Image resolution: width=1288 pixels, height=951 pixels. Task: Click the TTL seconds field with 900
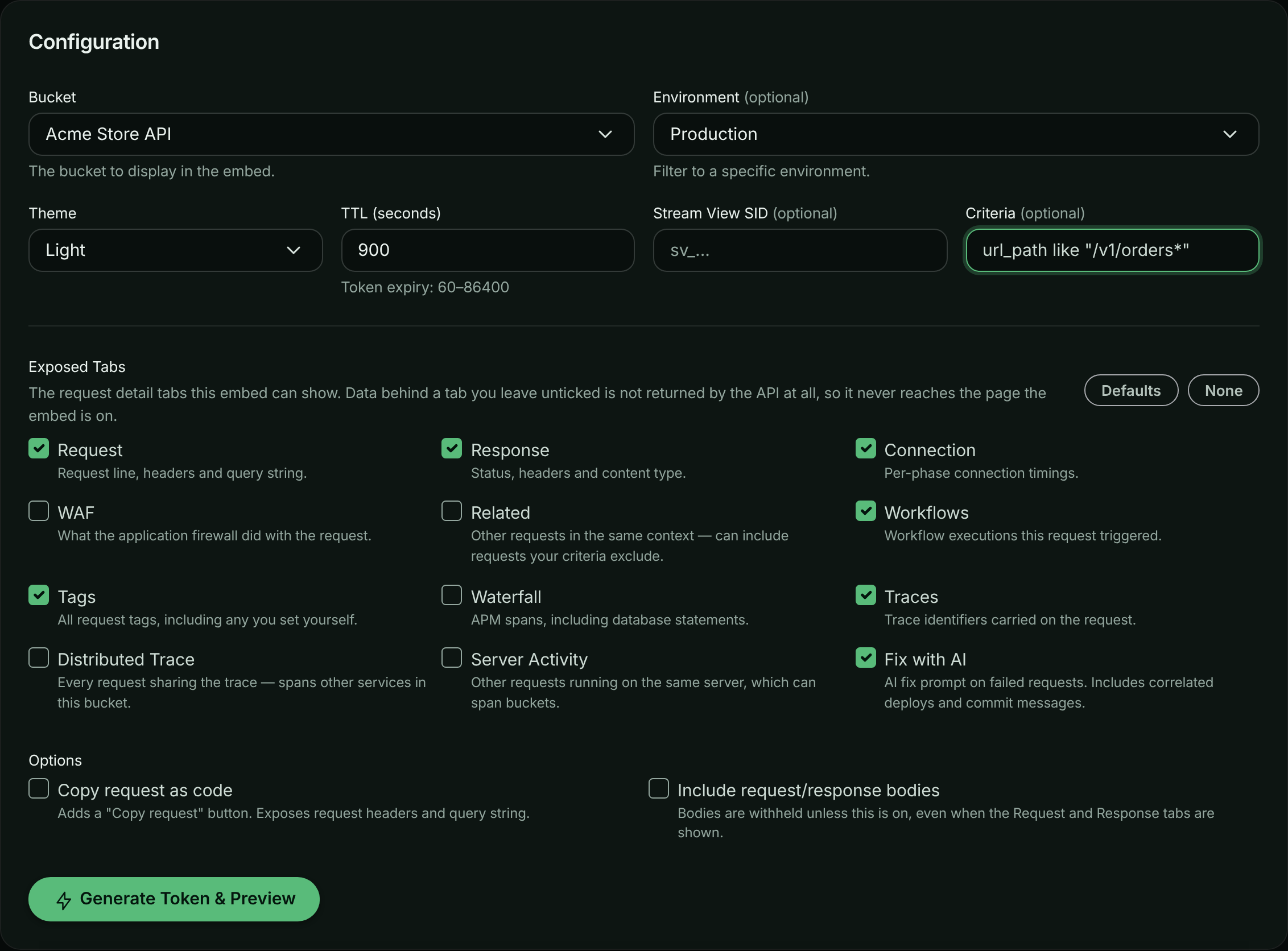[x=488, y=250]
